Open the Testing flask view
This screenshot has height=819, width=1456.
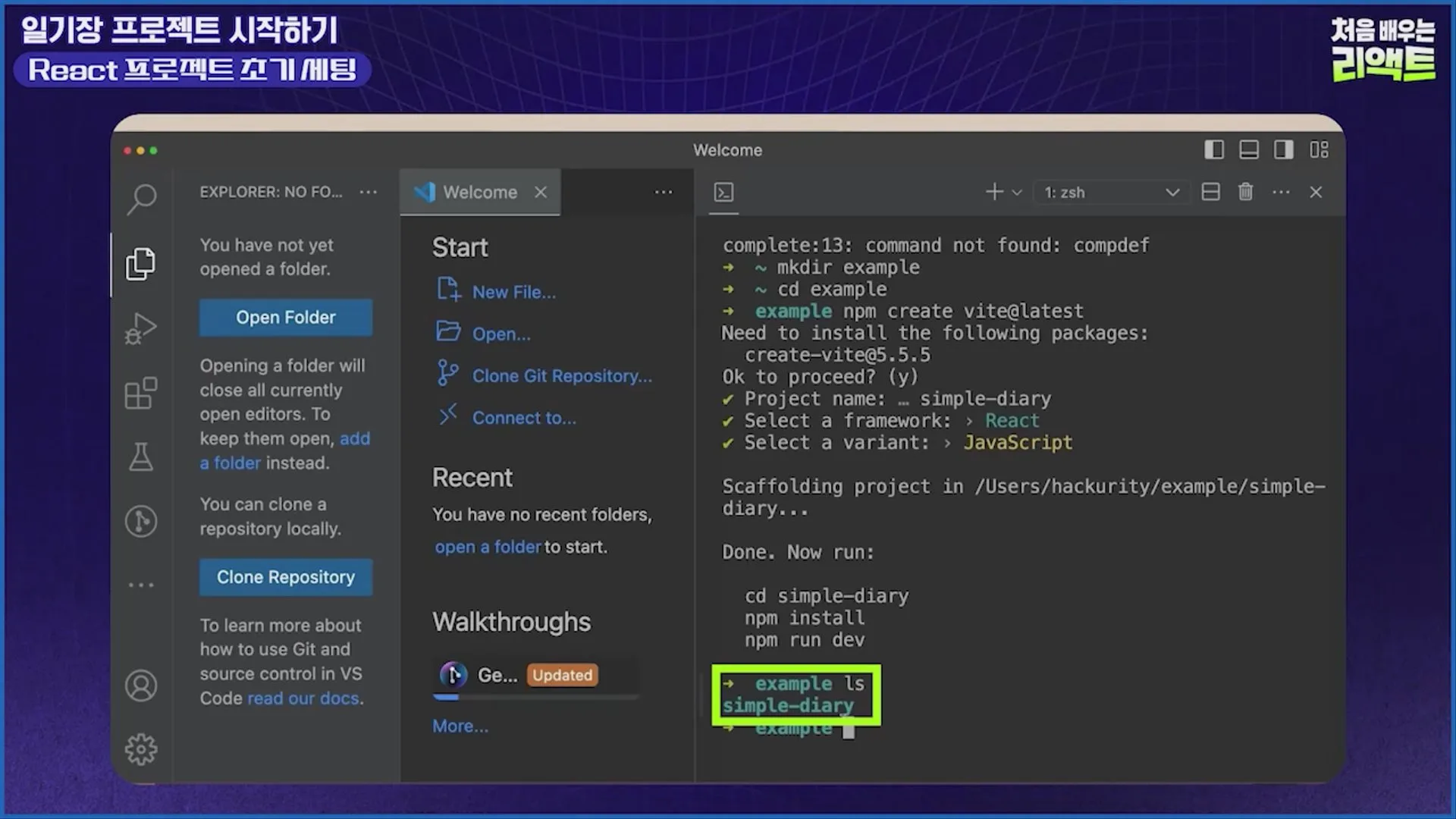(x=141, y=457)
